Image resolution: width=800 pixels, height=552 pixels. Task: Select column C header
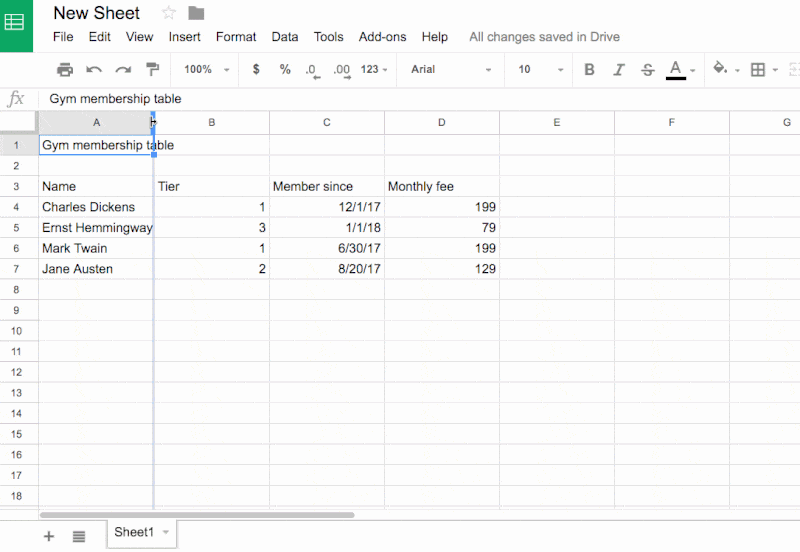coord(327,122)
